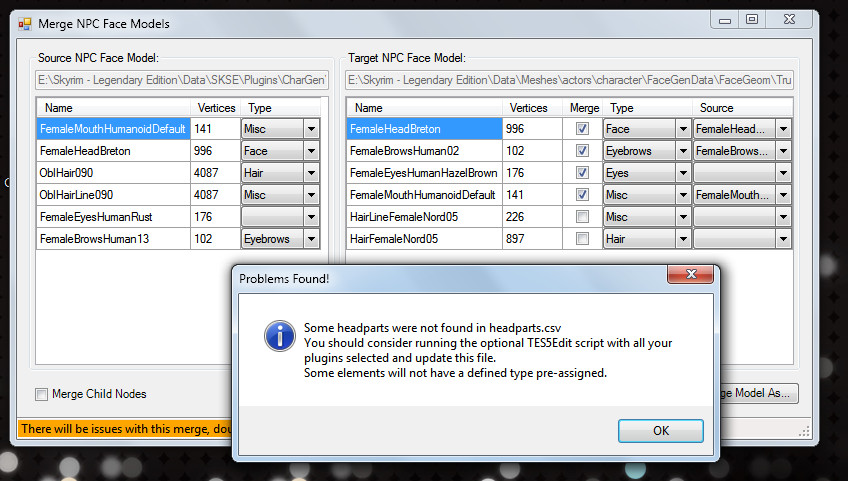Select target row FemaleEyesHumanHazelBrown
The image size is (848, 481).
pyautogui.click(x=425, y=173)
